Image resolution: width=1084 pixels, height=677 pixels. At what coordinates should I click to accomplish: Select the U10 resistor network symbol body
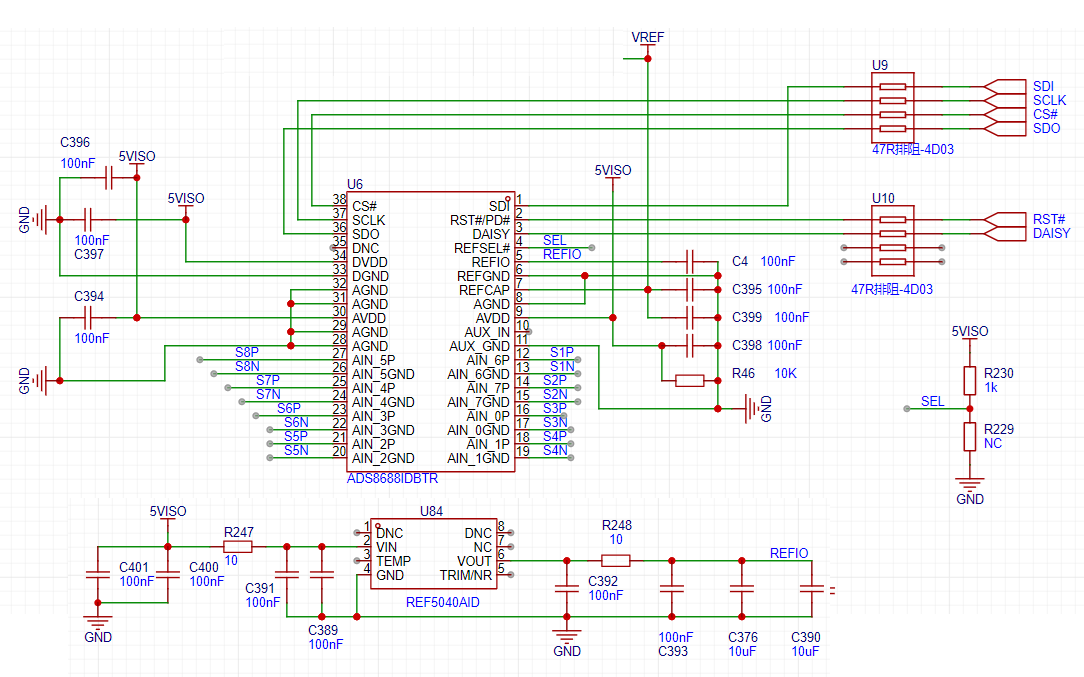coord(893,241)
